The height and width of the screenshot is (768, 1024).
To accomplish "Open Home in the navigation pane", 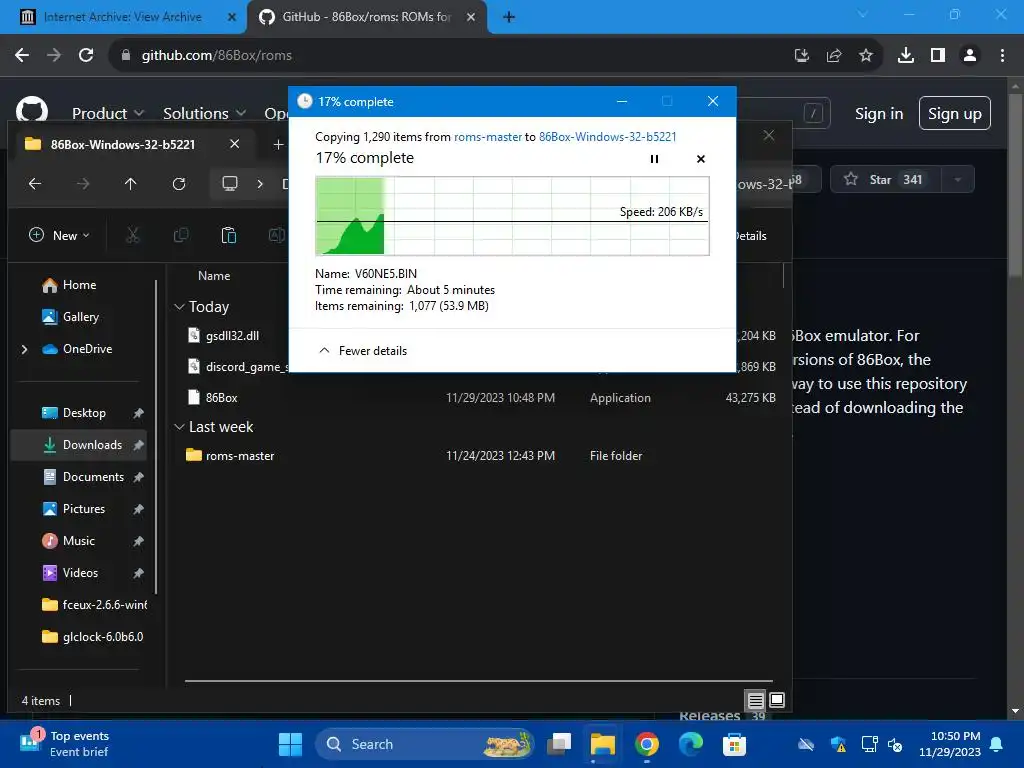I will click(80, 285).
